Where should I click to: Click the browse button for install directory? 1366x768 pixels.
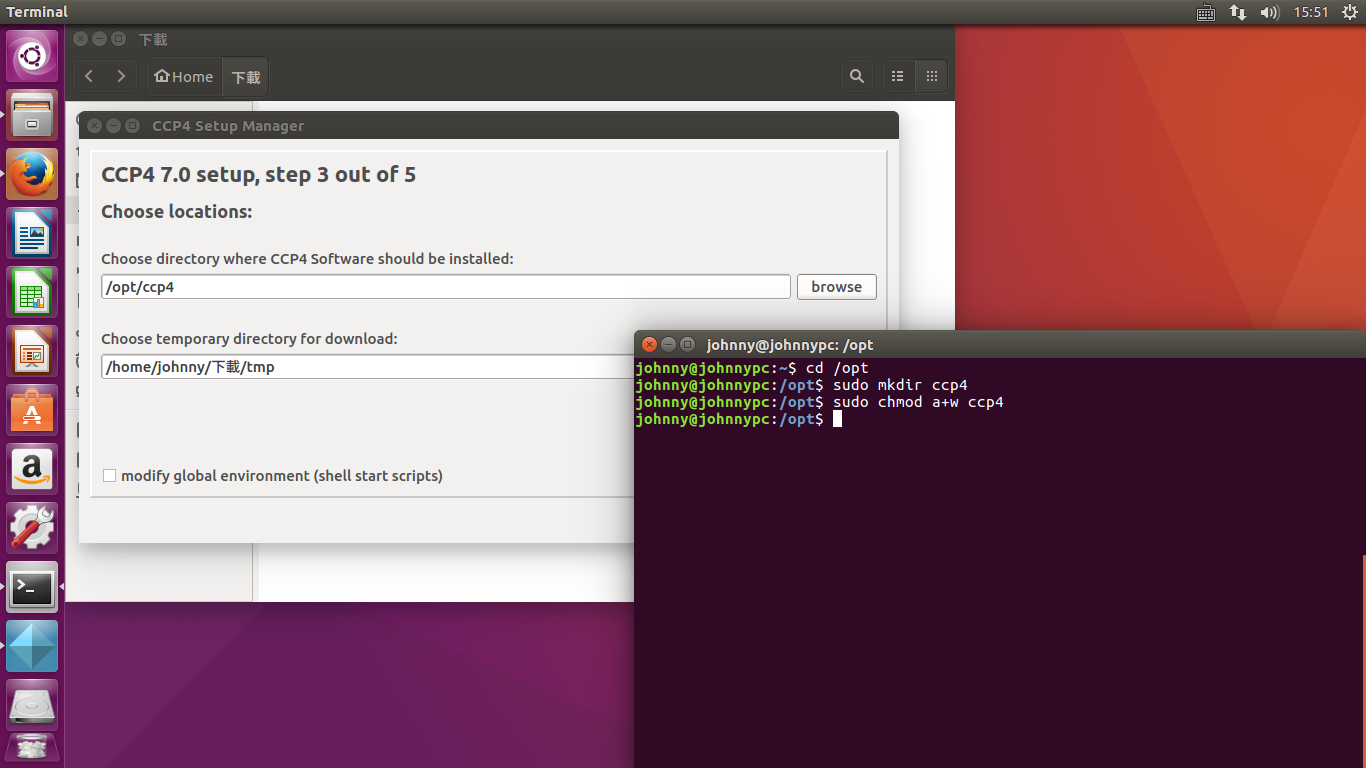coord(836,287)
